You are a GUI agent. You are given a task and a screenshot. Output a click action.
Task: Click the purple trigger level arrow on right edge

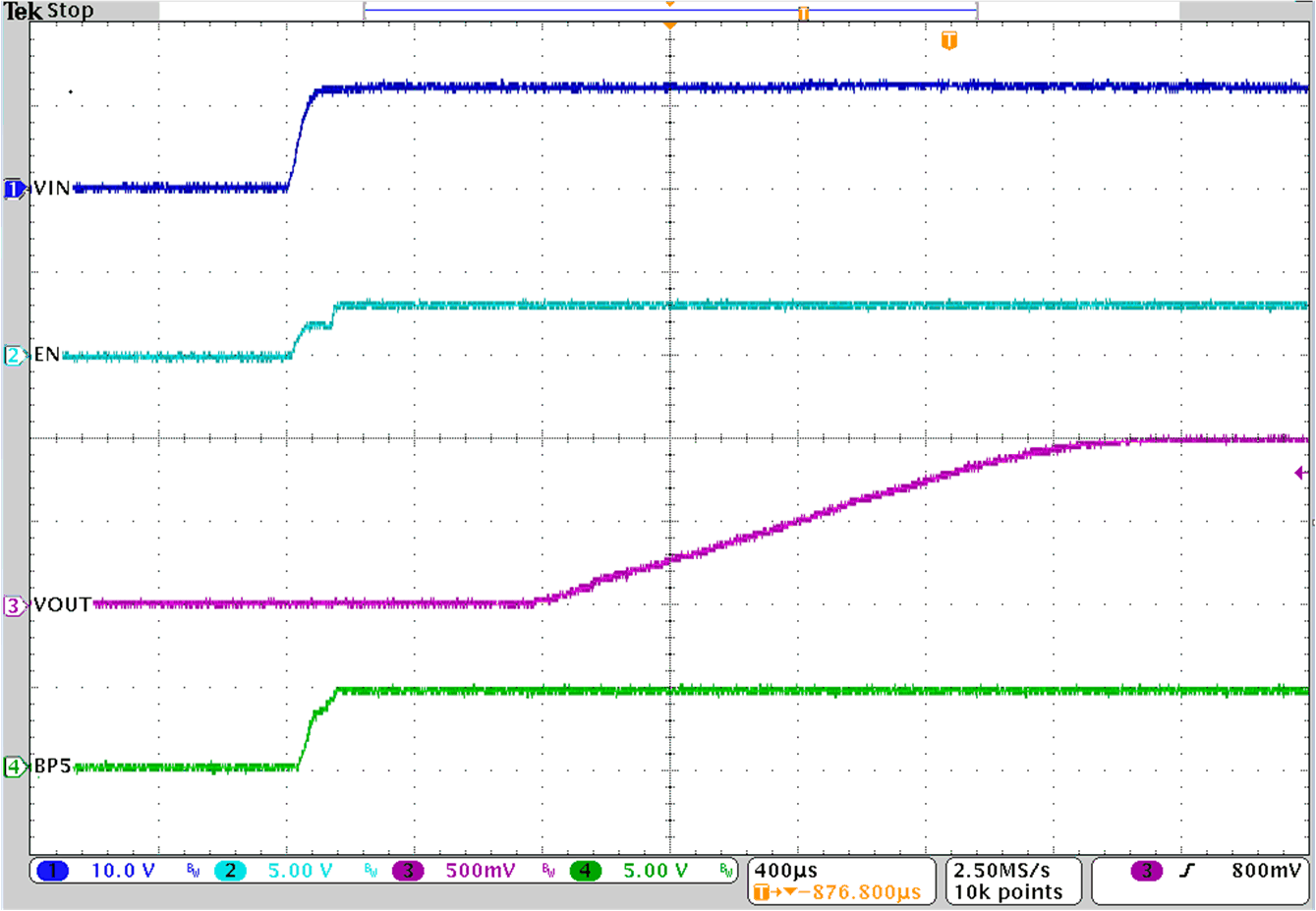click(x=1300, y=474)
